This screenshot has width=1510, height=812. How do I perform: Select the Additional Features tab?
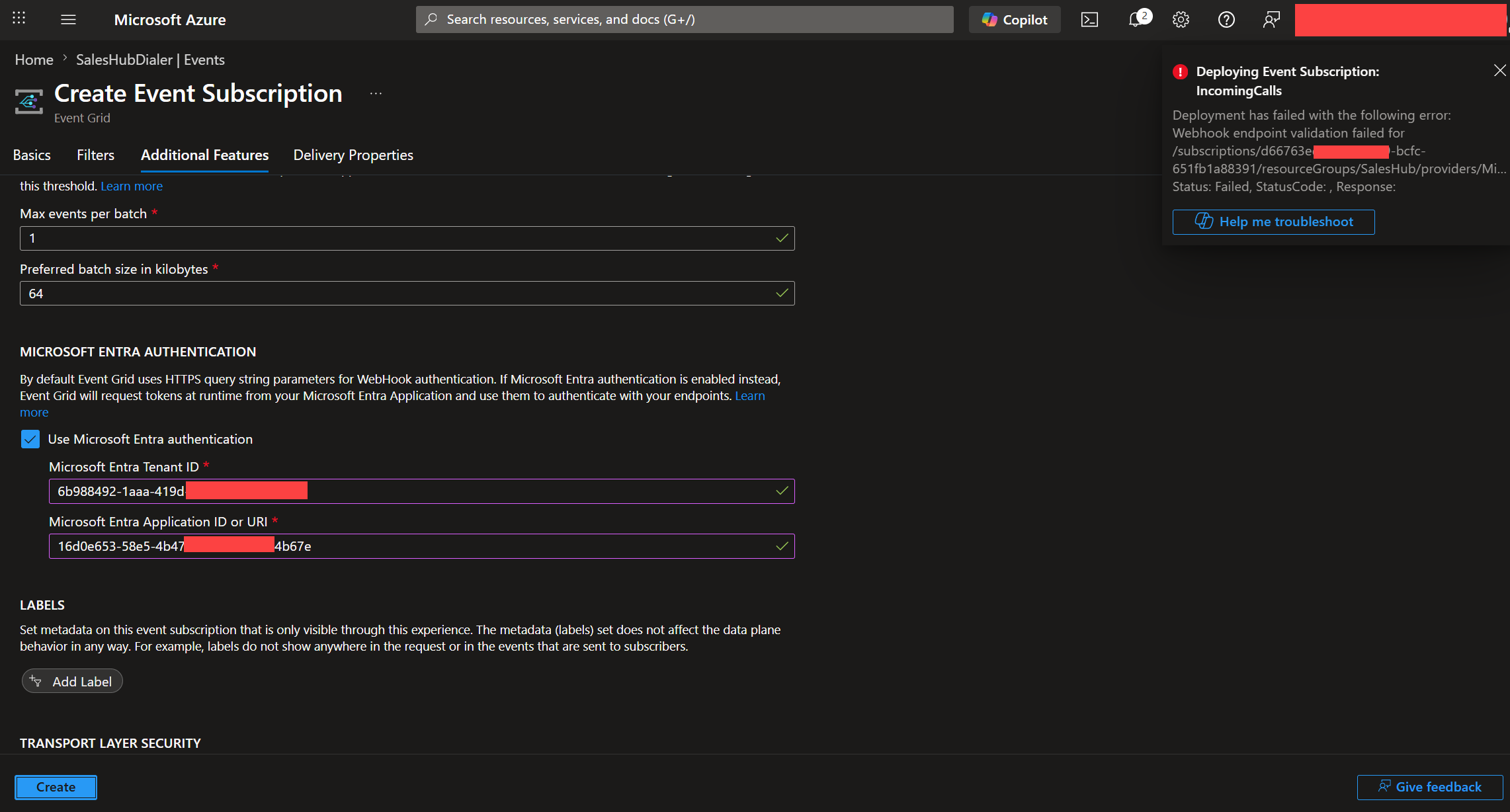pos(204,155)
